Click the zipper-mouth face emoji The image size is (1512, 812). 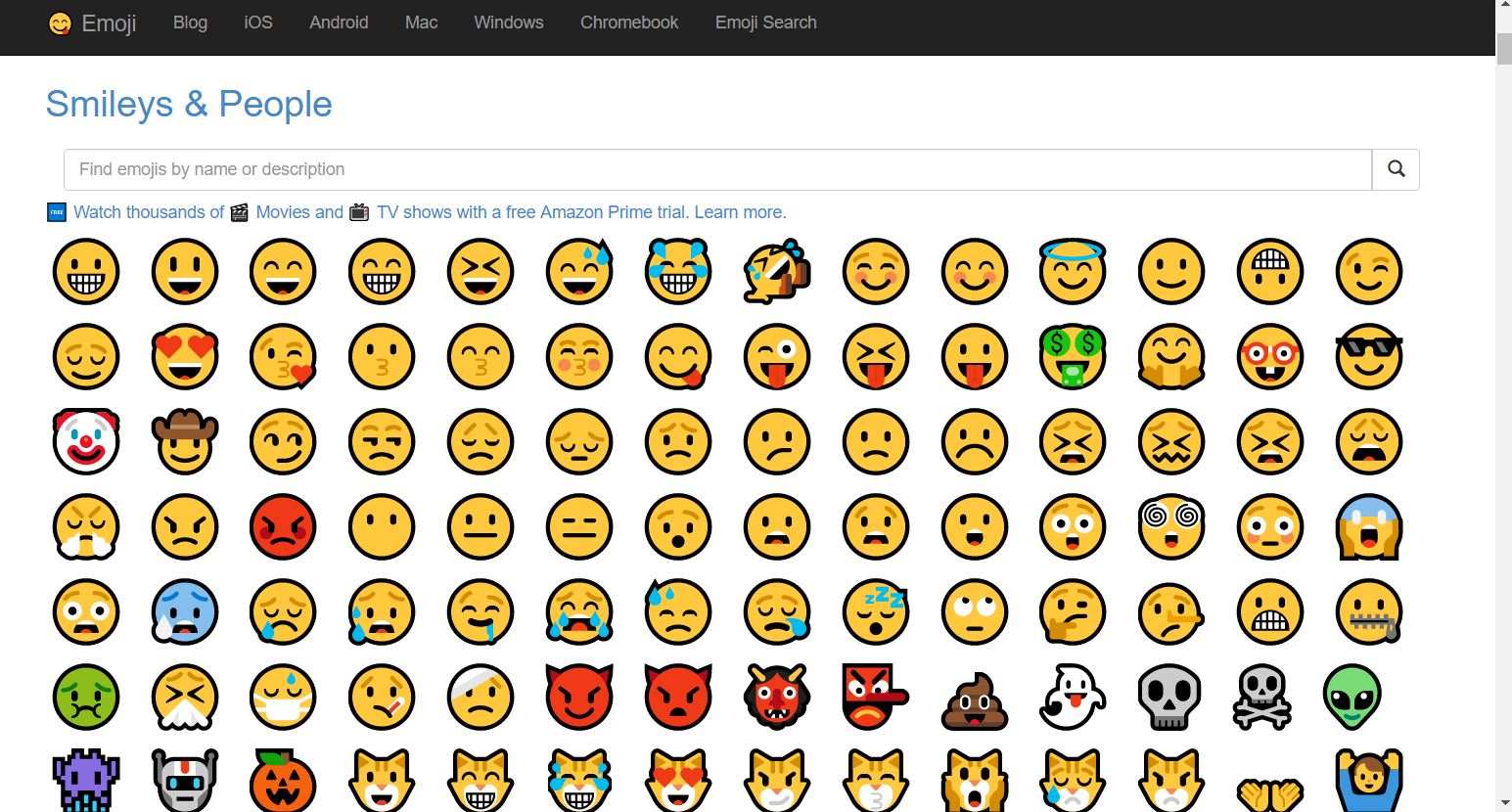pos(1369,612)
